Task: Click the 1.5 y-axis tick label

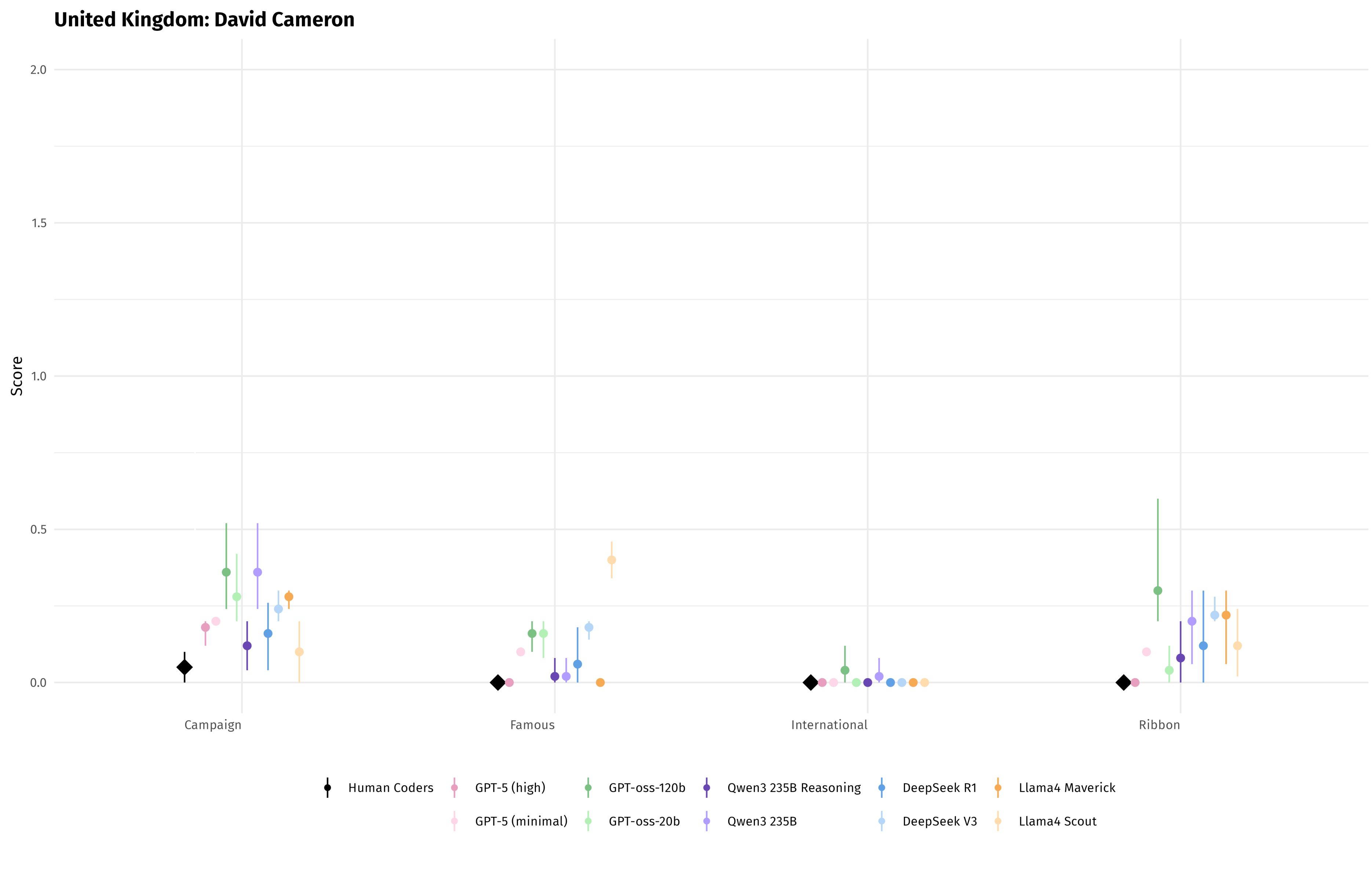Action: [39, 223]
